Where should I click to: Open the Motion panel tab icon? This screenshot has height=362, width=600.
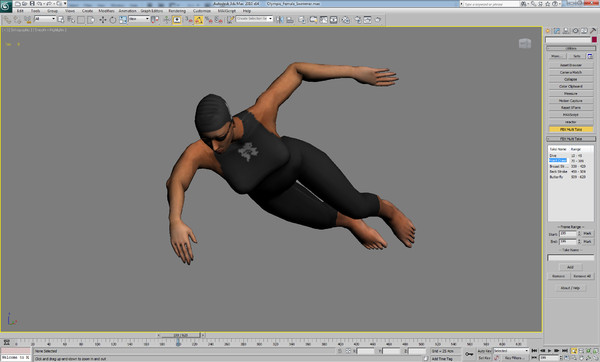[575, 31]
